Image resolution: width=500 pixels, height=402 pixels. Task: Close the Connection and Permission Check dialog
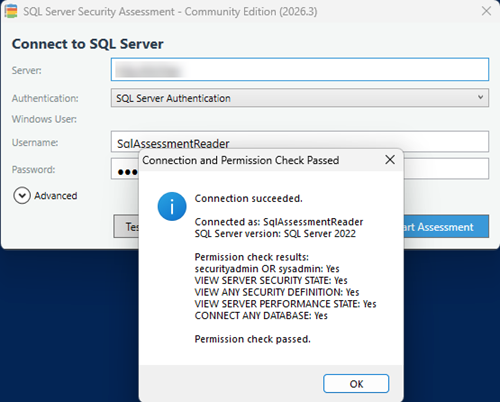390,160
